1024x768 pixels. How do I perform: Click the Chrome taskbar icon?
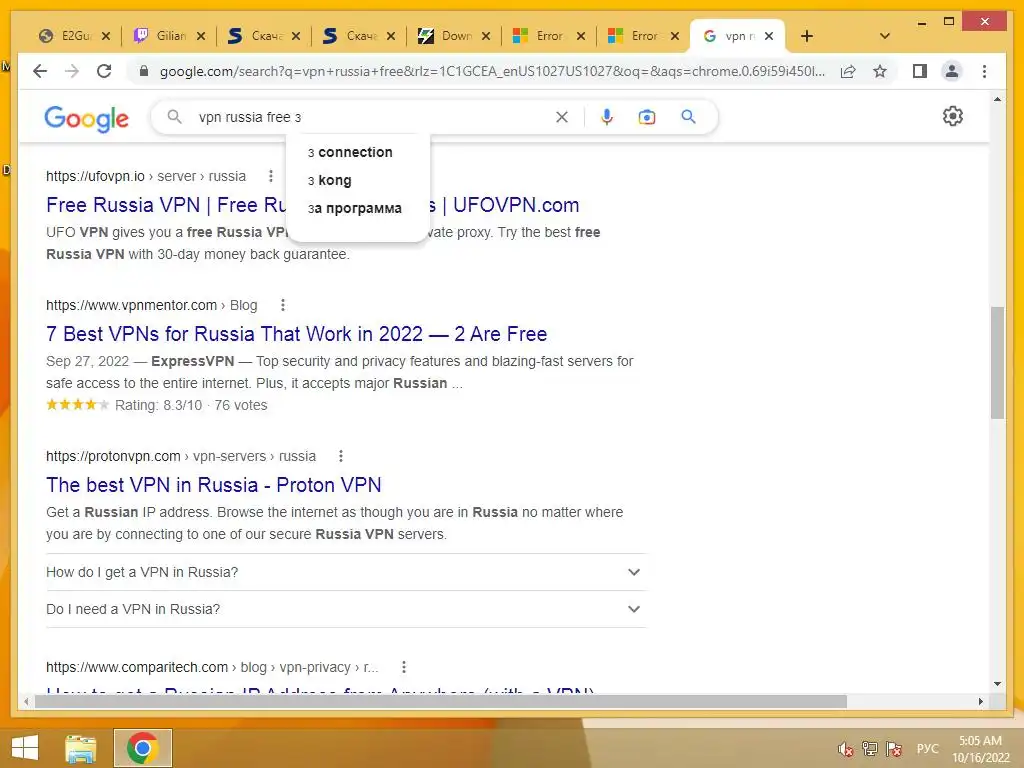click(x=143, y=748)
